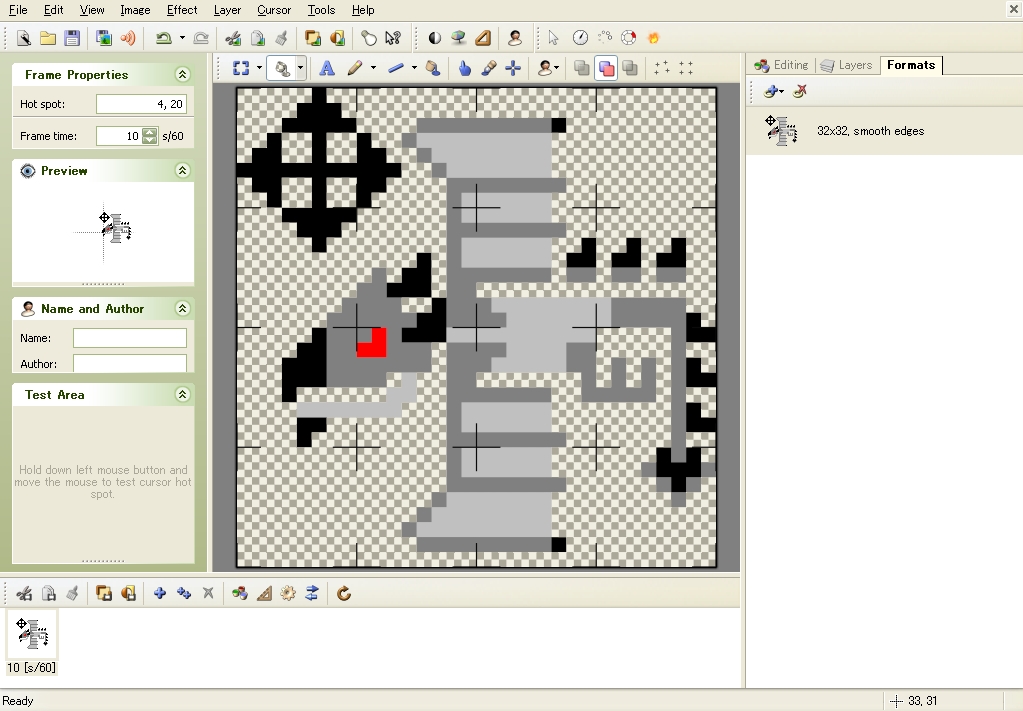Select the Text tool (letter A)
1023x711 pixels.
(327, 68)
